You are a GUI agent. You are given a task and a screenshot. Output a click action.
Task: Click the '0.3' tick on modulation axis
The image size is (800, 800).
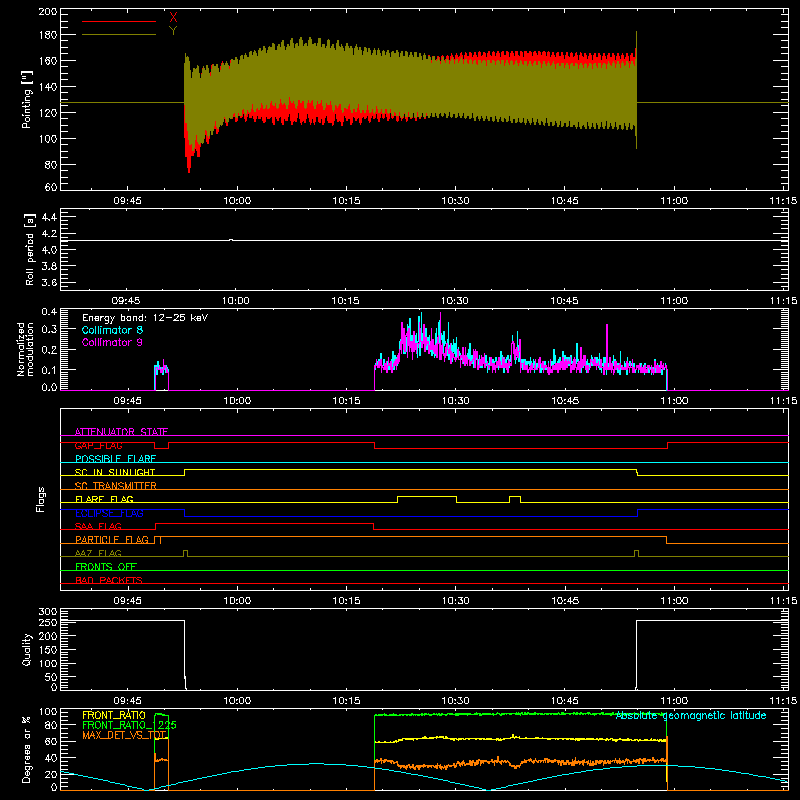pos(49,329)
